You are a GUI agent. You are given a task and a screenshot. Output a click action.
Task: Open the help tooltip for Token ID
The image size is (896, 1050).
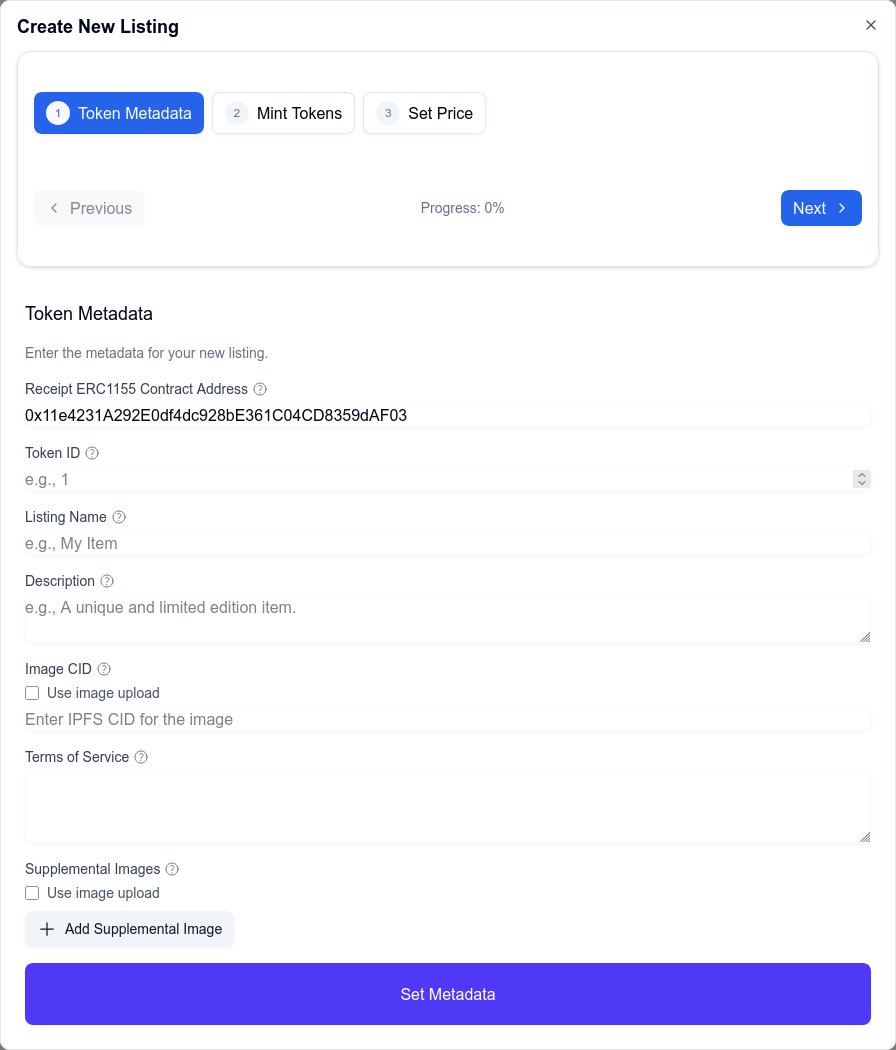click(x=91, y=453)
